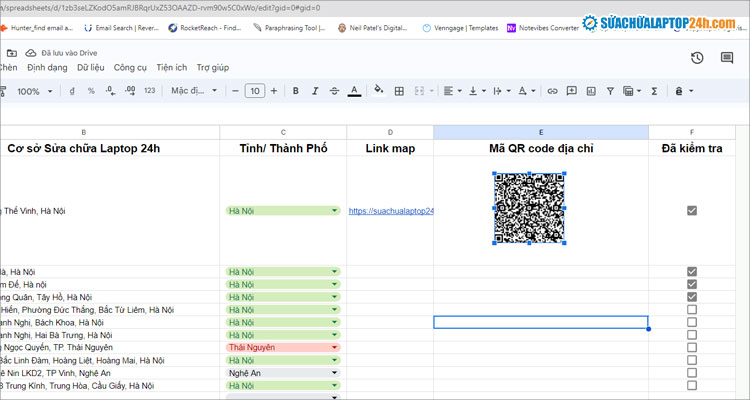Open Email Search bookmark
The width and height of the screenshot is (750, 400).
[121, 28]
